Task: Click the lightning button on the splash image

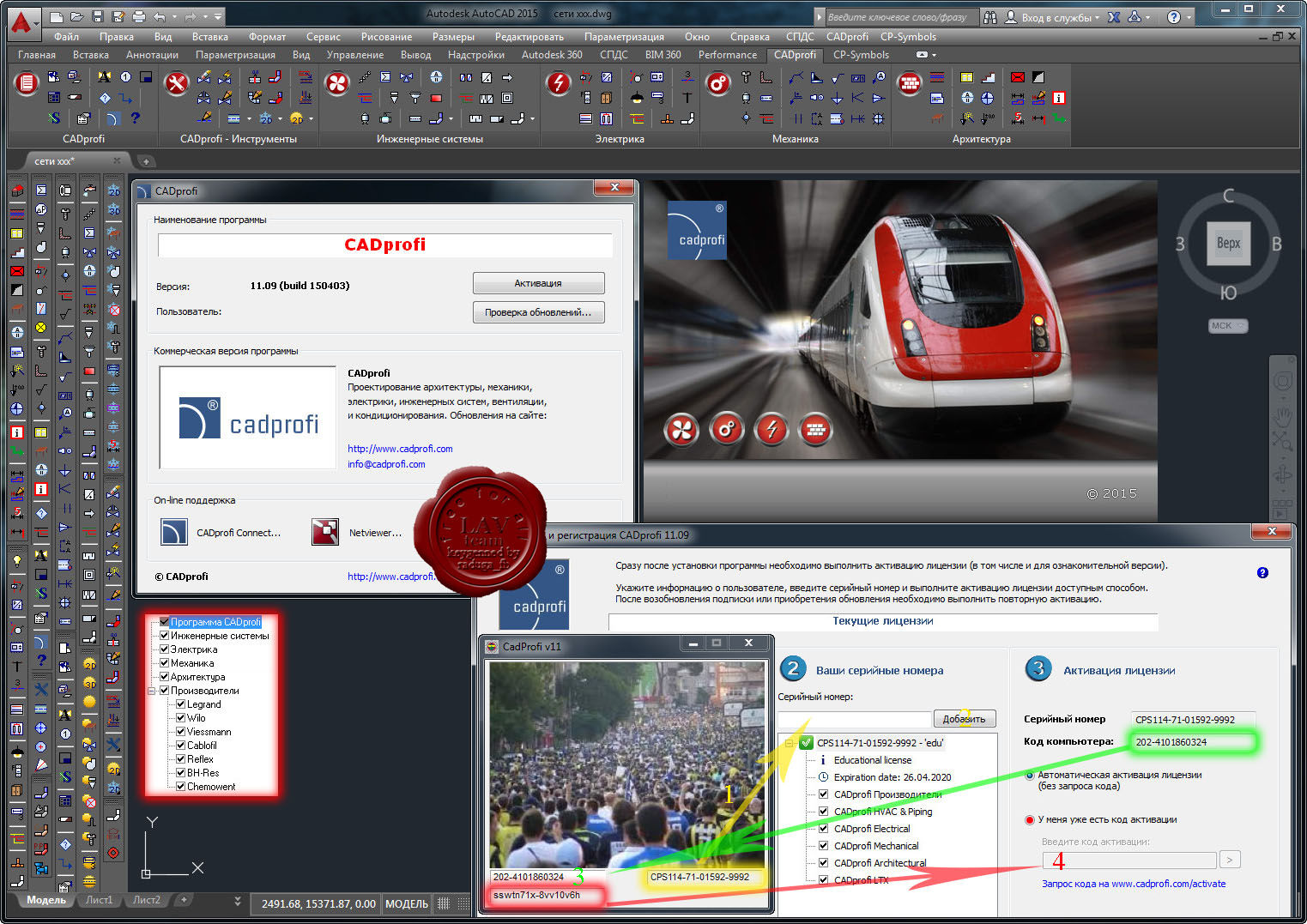Action: tap(771, 430)
